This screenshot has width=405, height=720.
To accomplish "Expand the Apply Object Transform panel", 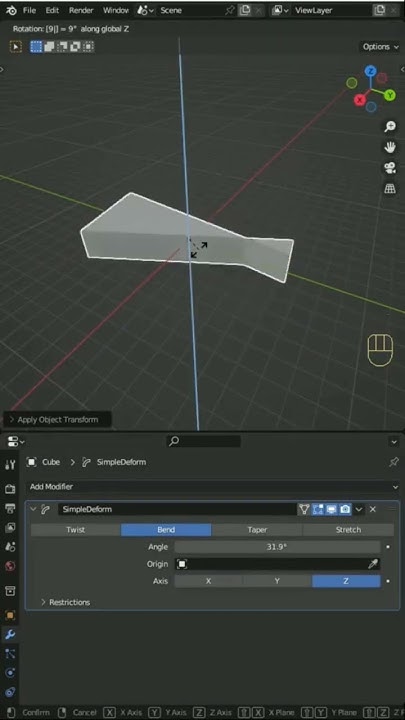I will point(57,420).
